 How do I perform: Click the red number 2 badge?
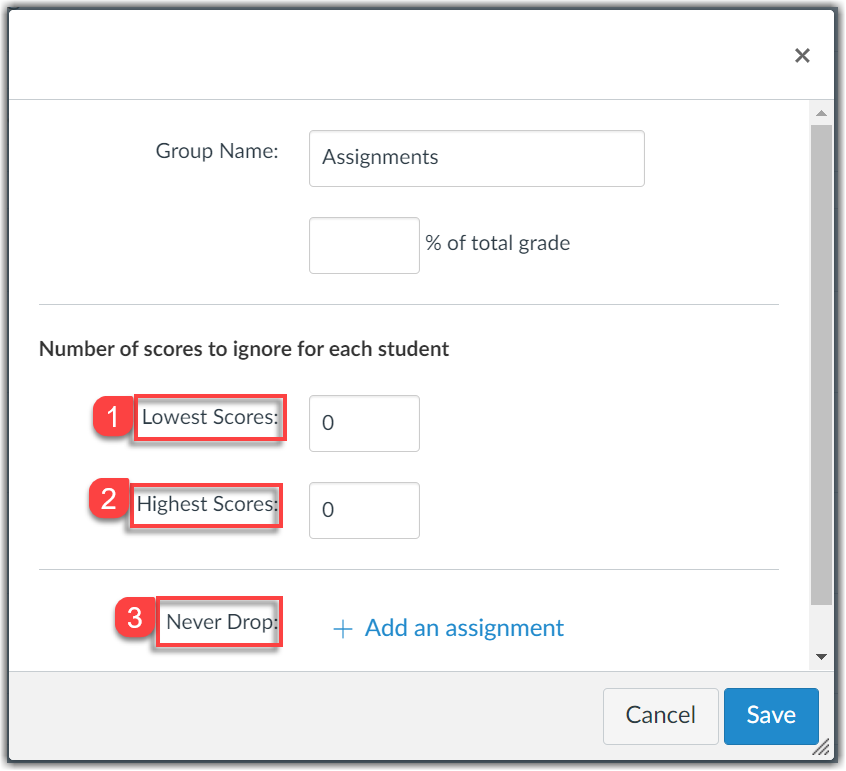click(109, 500)
